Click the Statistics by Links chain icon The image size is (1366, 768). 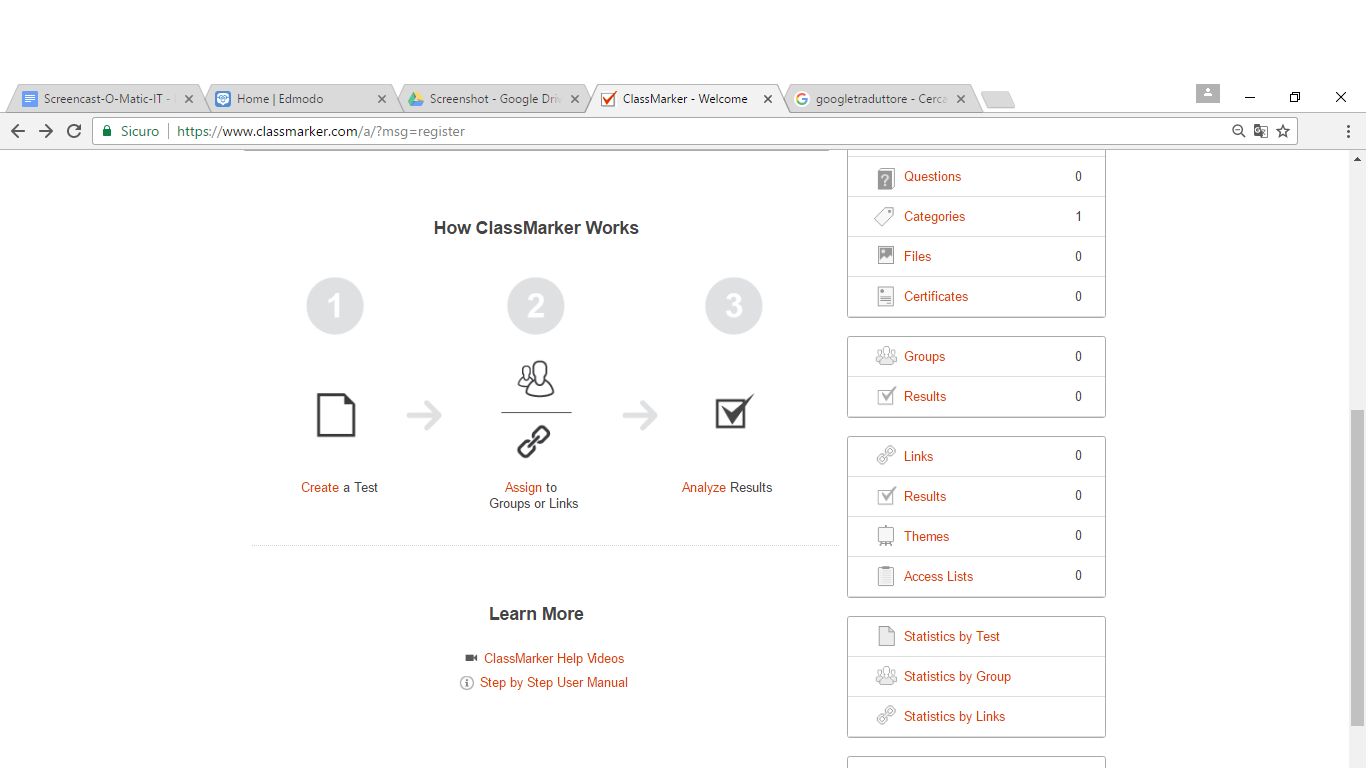pyautogui.click(x=886, y=716)
